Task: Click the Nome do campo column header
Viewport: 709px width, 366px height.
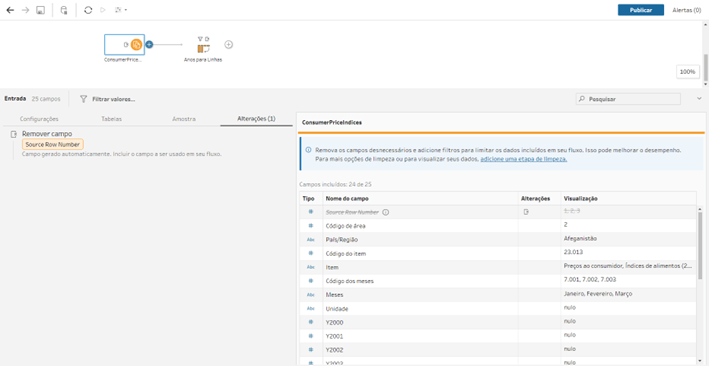Action: pos(347,198)
